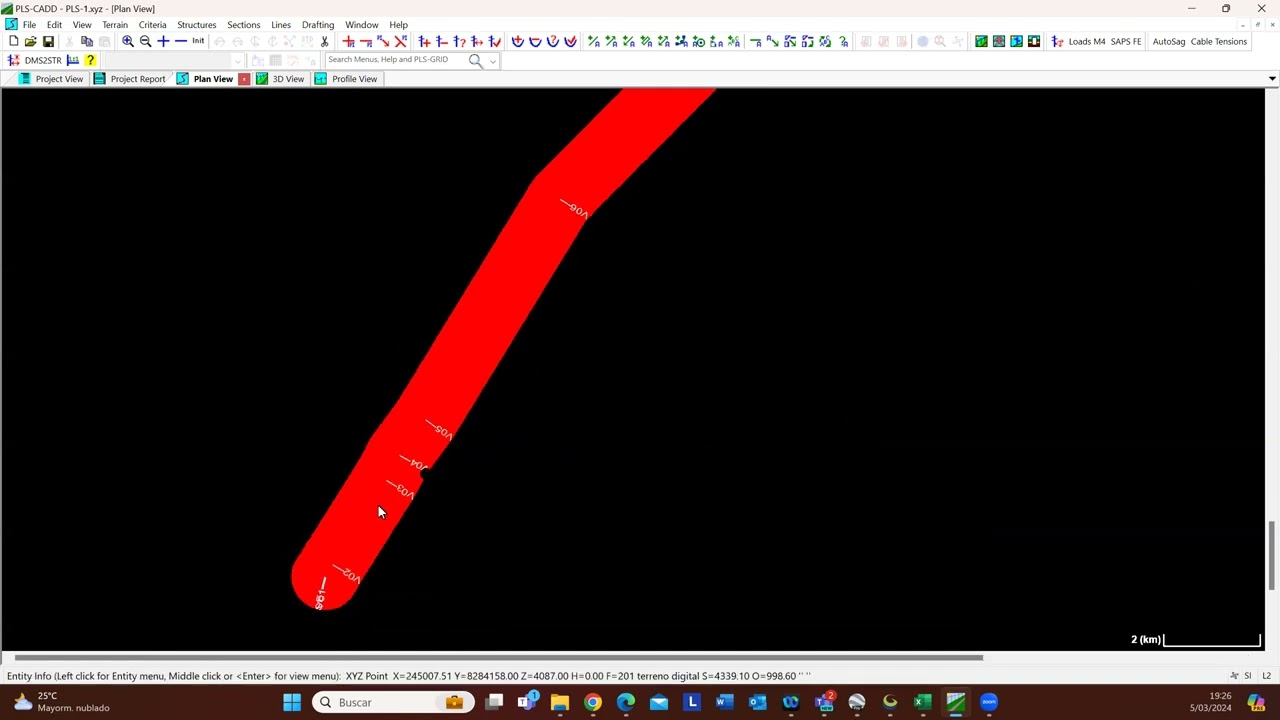Open Google Chrome from the taskbar
1280x720 pixels.
point(593,702)
